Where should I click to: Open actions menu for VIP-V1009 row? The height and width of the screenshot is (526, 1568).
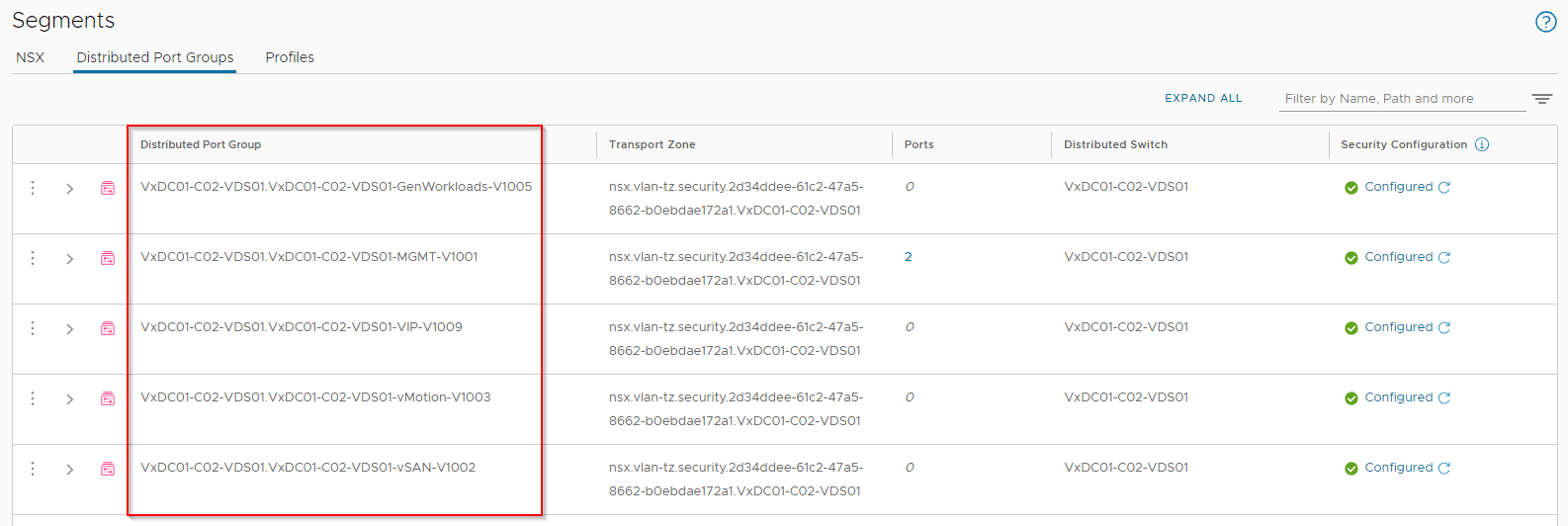coord(33,328)
